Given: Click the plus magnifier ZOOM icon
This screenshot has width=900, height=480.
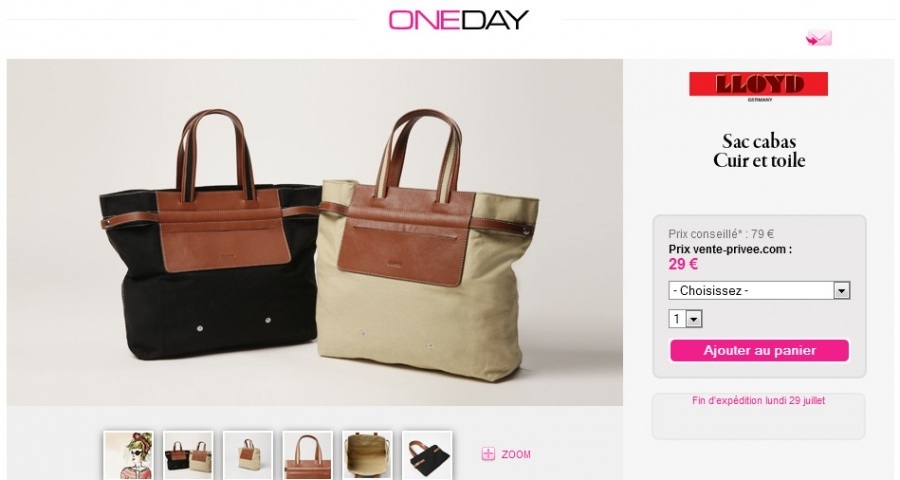Looking at the screenshot, I should click(x=488, y=454).
